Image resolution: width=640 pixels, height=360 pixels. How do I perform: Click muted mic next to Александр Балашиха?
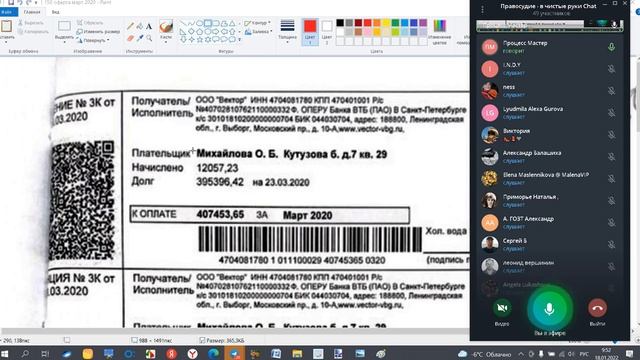[x=611, y=157]
